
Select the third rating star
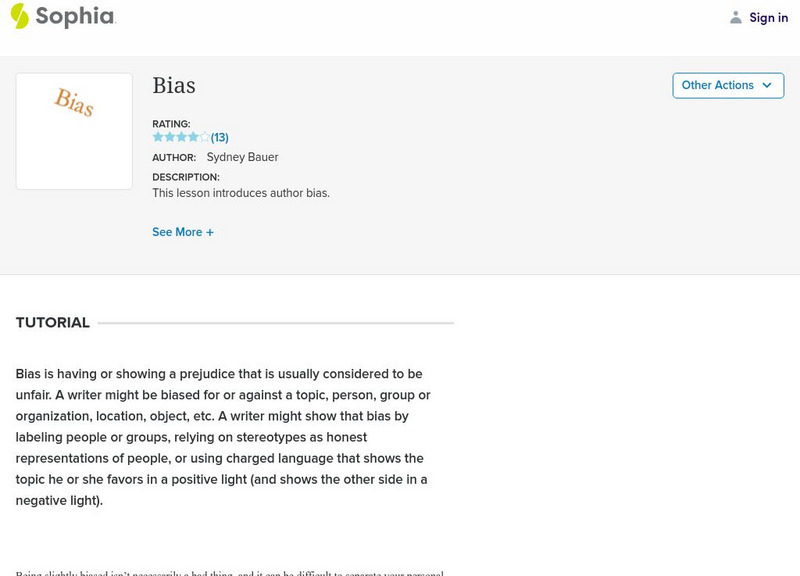point(182,138)
